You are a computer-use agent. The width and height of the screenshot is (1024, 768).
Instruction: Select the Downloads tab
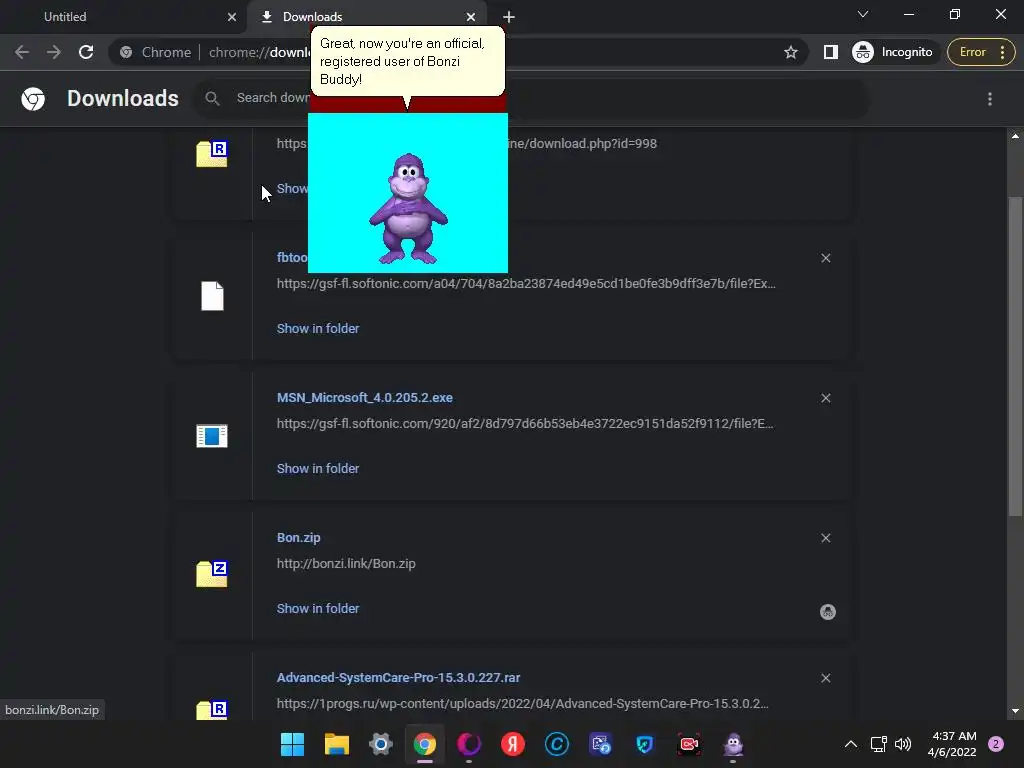pos(366,17)
